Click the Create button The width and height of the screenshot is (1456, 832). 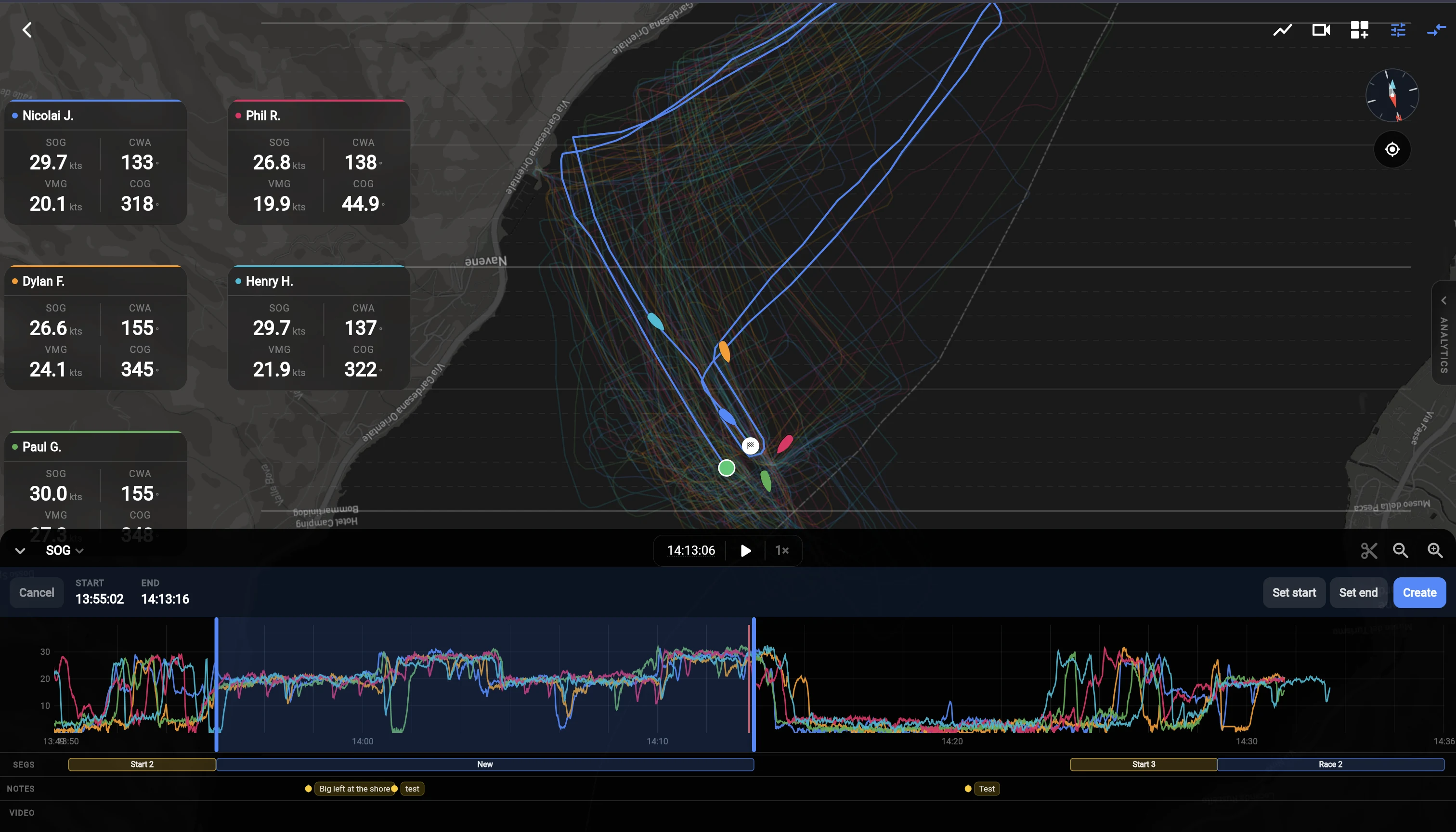pyautogui.click(x=1419, y=593)
